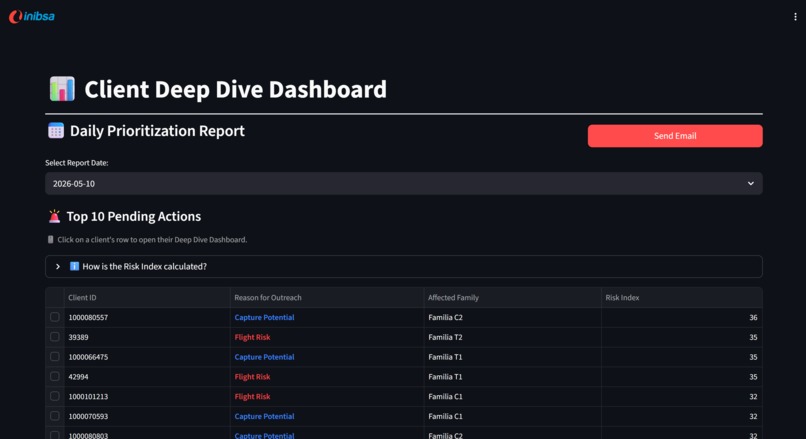Expand How is the Risk Index calculated
The width and height of the screenshot is (806, 439).
tap(404, 266)
